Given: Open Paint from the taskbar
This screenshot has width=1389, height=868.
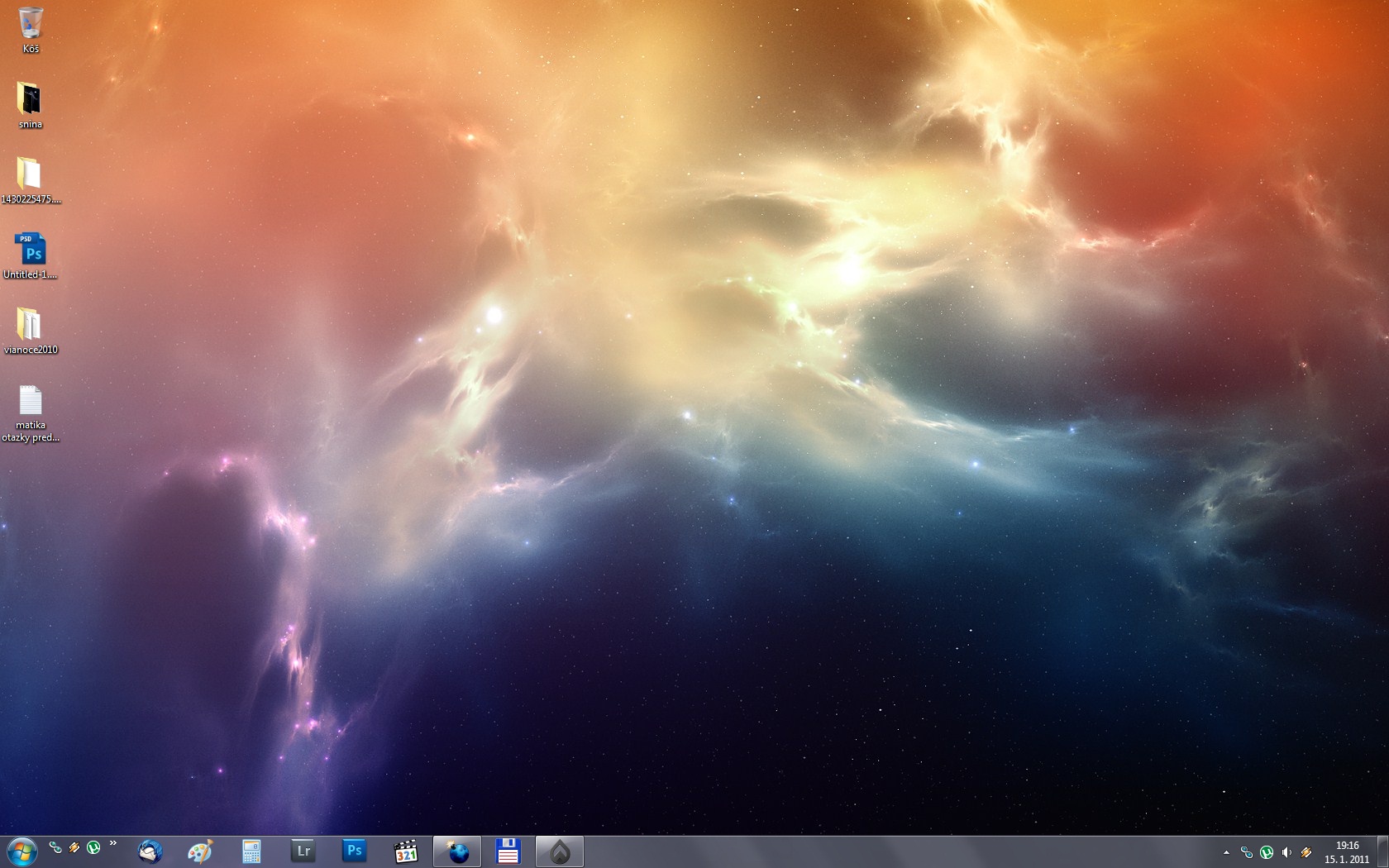Looking at the screenshot, I should (x=200, y=851).
